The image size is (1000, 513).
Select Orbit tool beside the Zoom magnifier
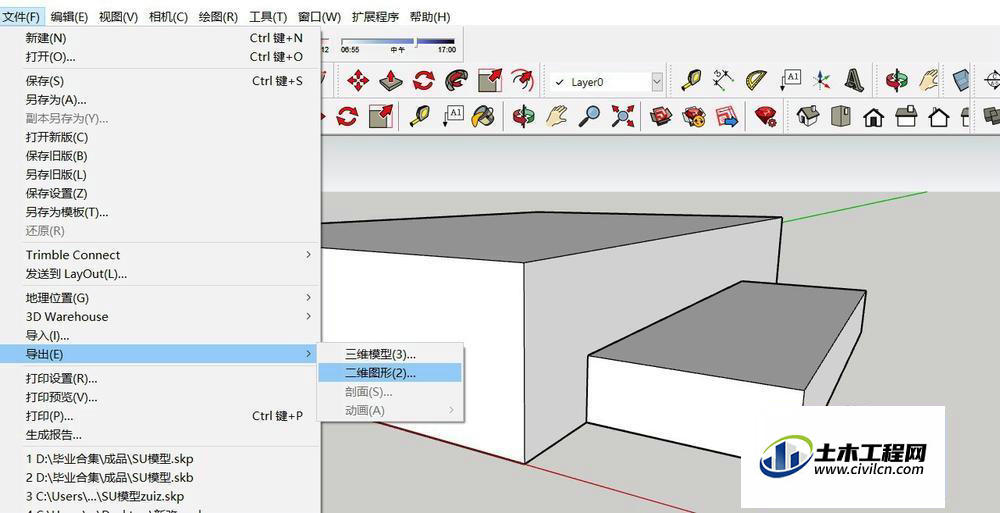(x=523, y=116)
